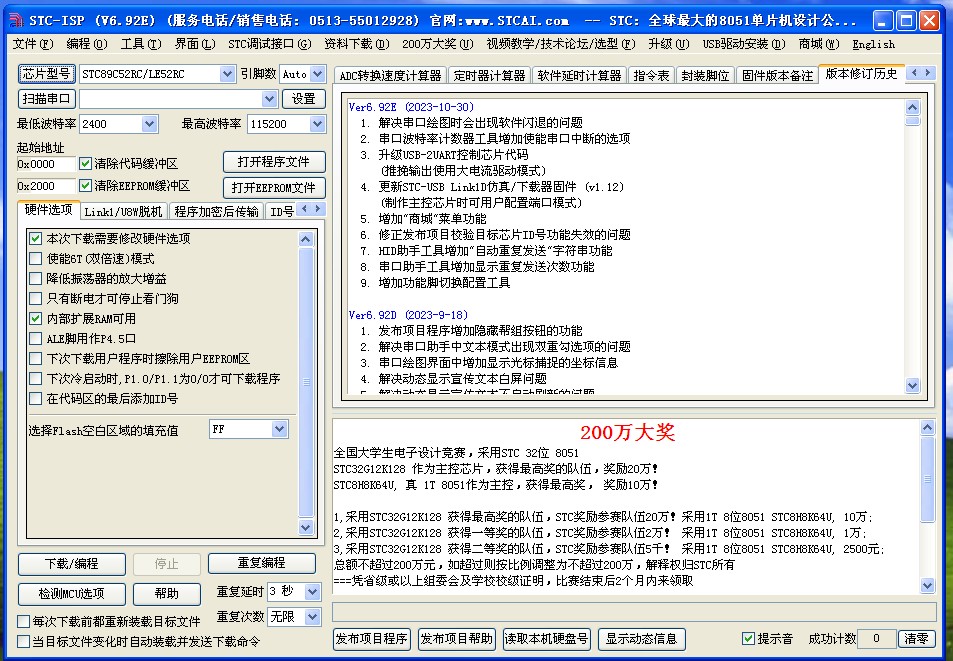Toggle 提示音 checkbox

click(749, 639)
